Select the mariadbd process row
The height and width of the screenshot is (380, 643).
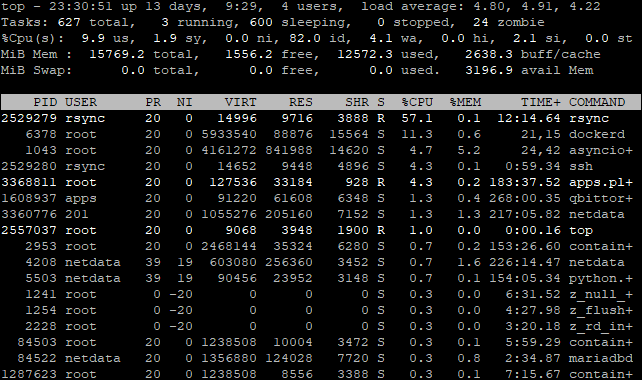point(321,358)
